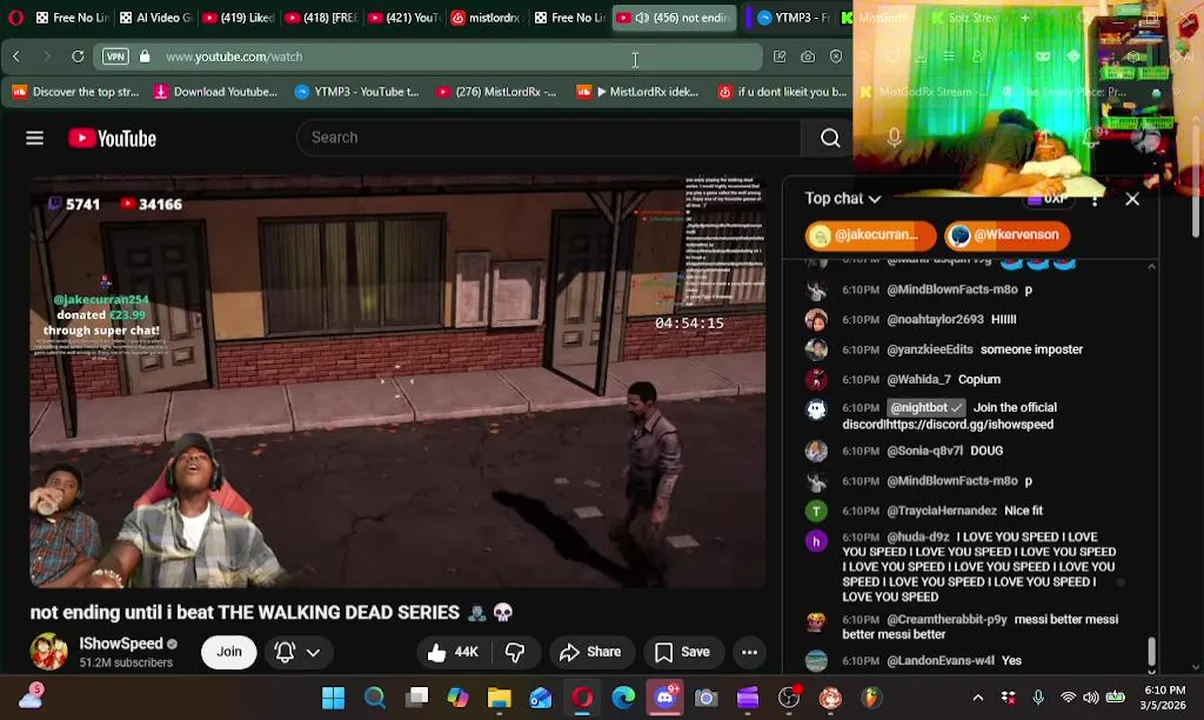Mute audio on the (456) not ending tab

click(x=642, y=18)
